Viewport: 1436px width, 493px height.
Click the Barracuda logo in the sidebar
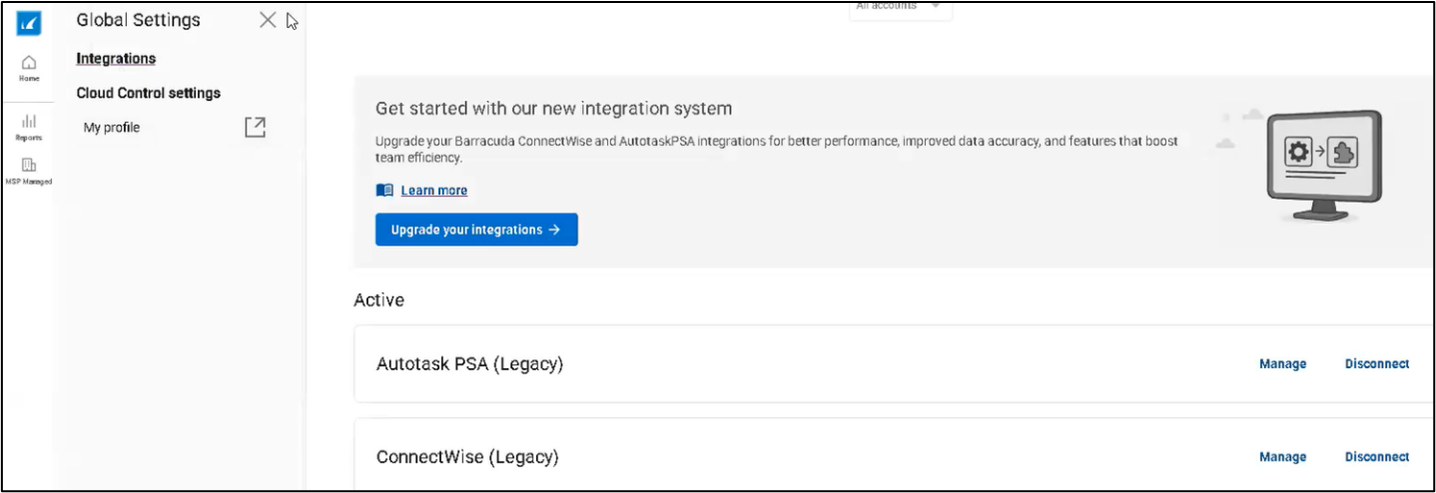tap(29, 24)
